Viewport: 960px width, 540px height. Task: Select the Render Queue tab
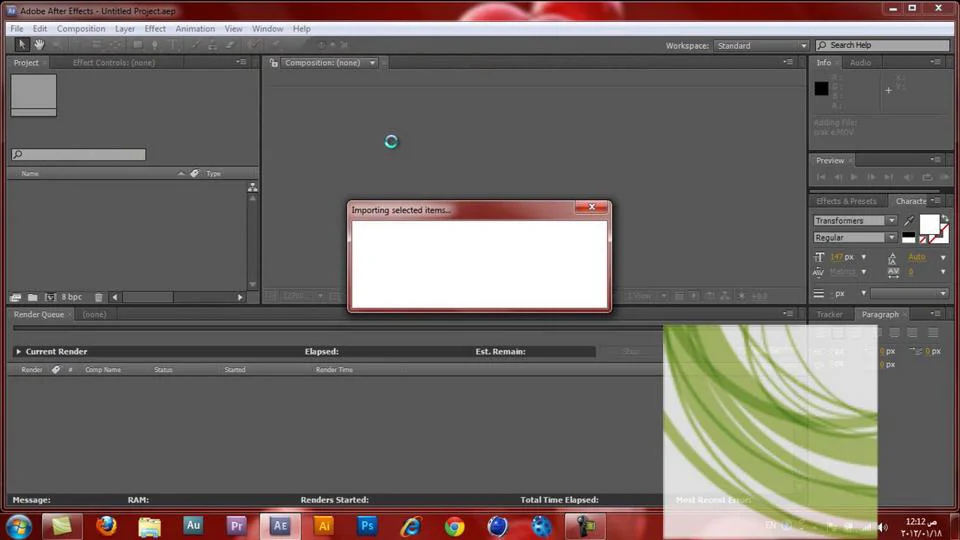pyautogui.click(x=39, y=314)
